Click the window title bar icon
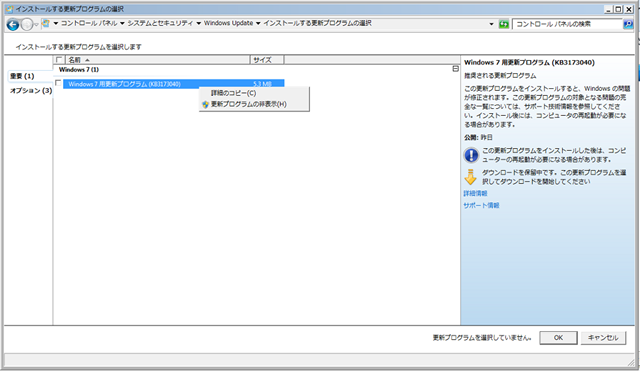 (9, 9)
